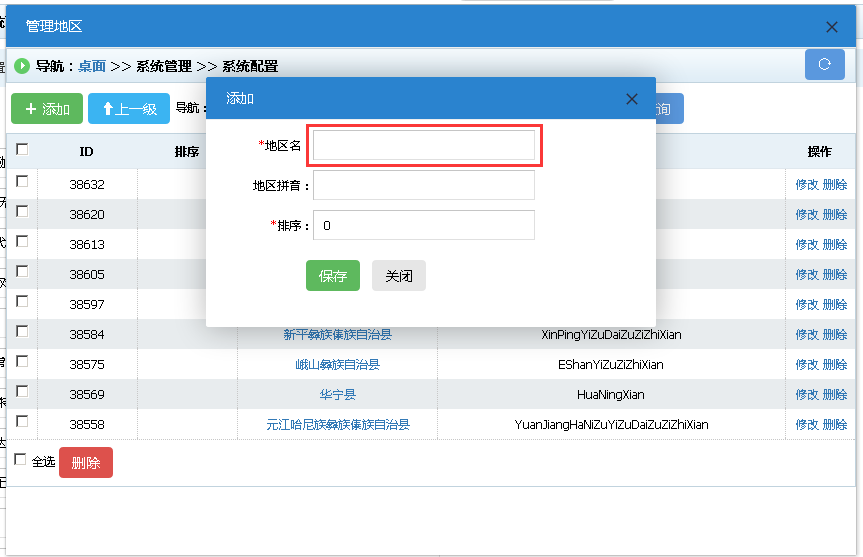Close the 管理地区 window
Image resolution: width=863 pixels, height=557 pixels.
click(832, 28)
